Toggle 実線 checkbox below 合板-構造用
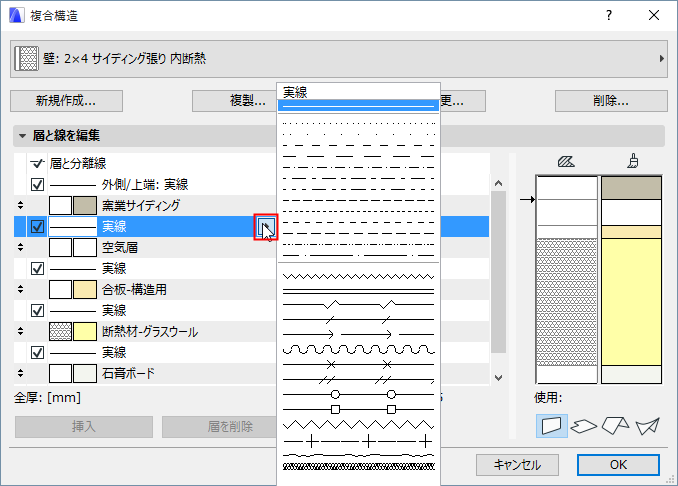 [x=38, y=310]
